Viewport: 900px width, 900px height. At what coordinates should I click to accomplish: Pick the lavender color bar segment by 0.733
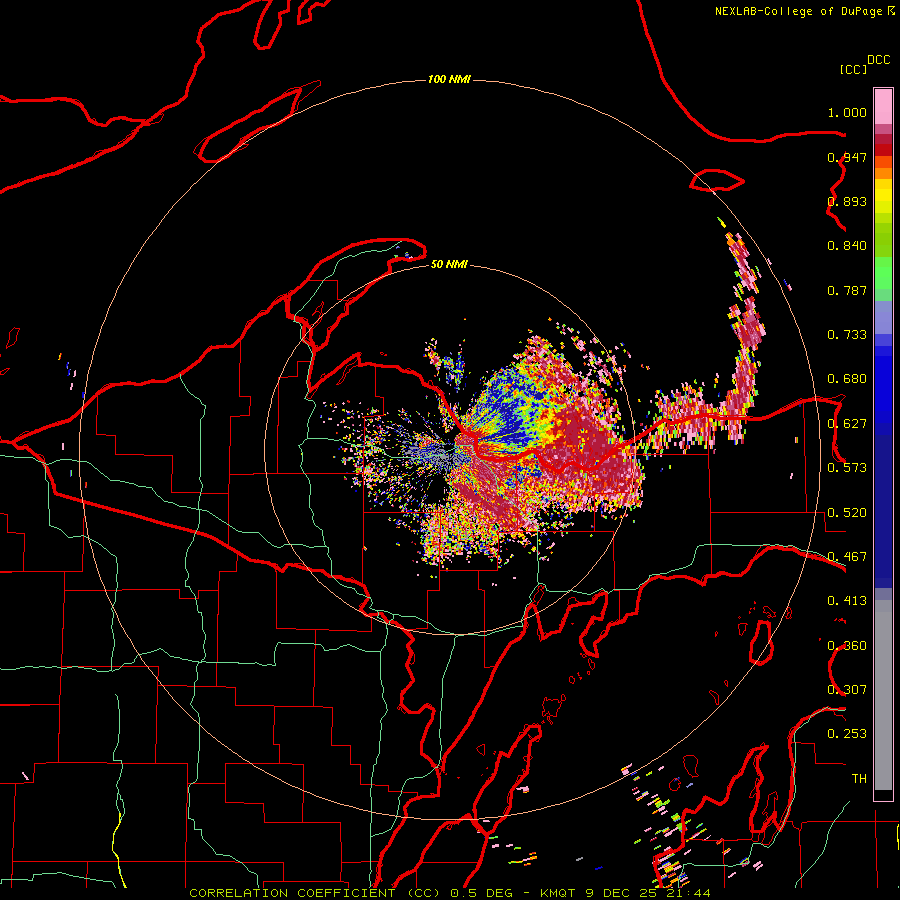click(x=883, y=317)
